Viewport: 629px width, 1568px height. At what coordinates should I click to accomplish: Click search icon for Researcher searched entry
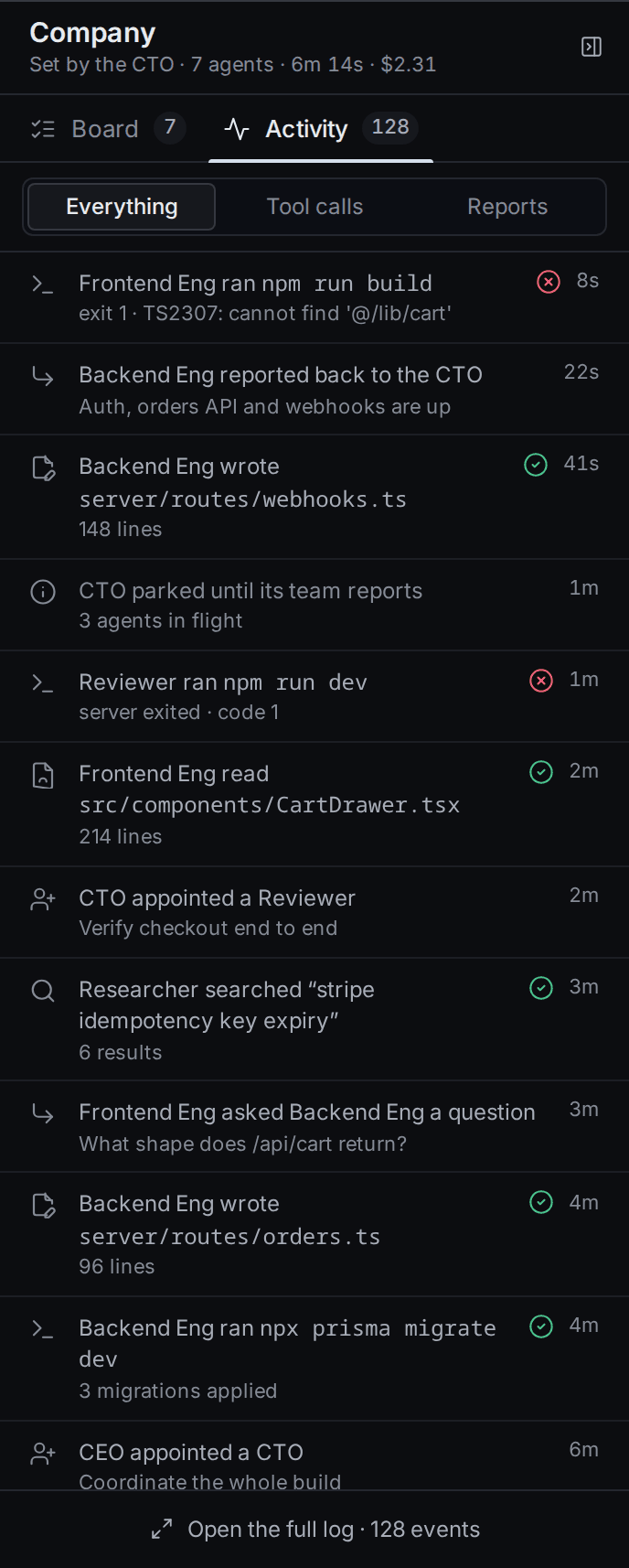[43, 991]
